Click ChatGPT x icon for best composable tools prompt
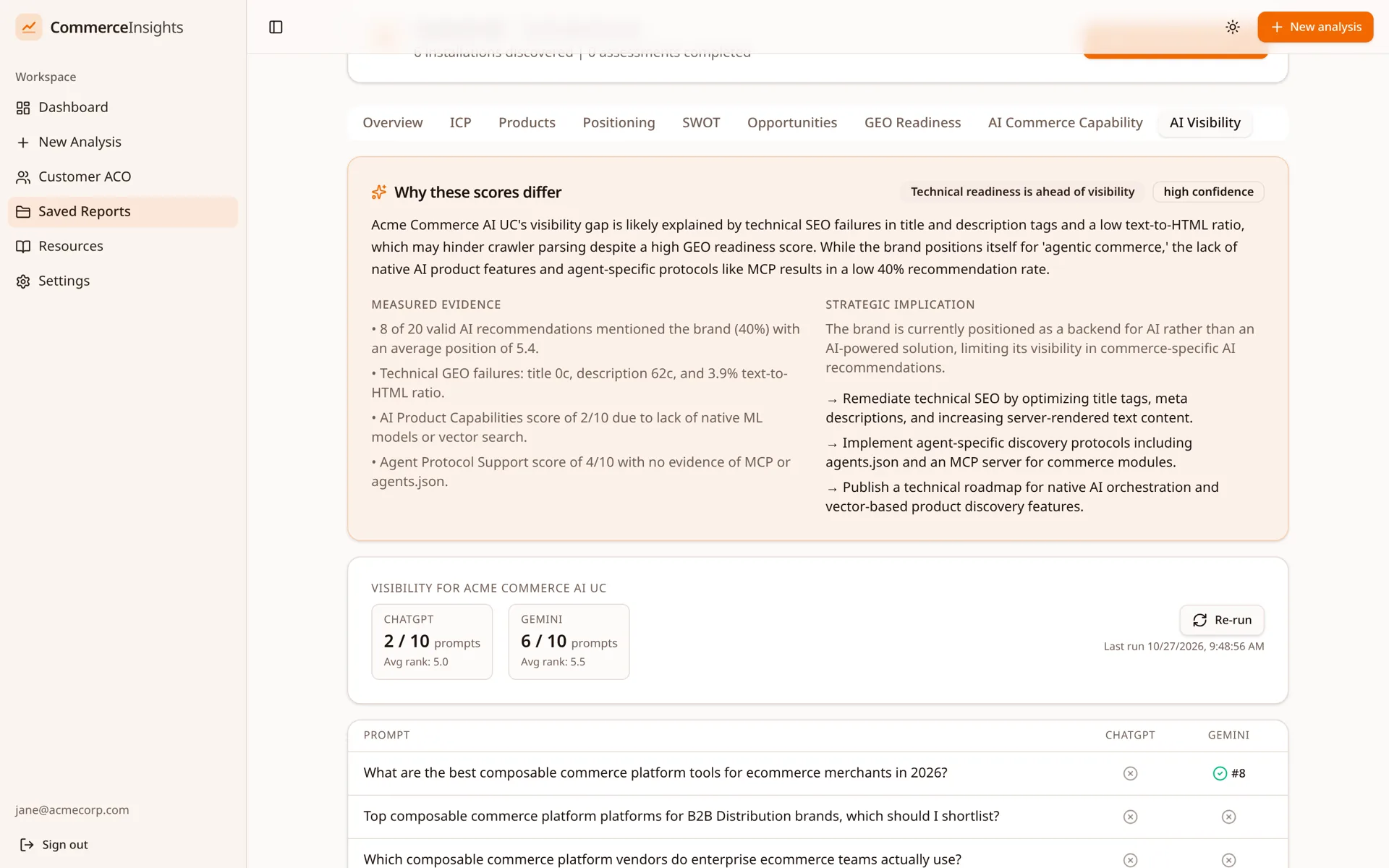The image size is (1389, 868). [1130, 773]
